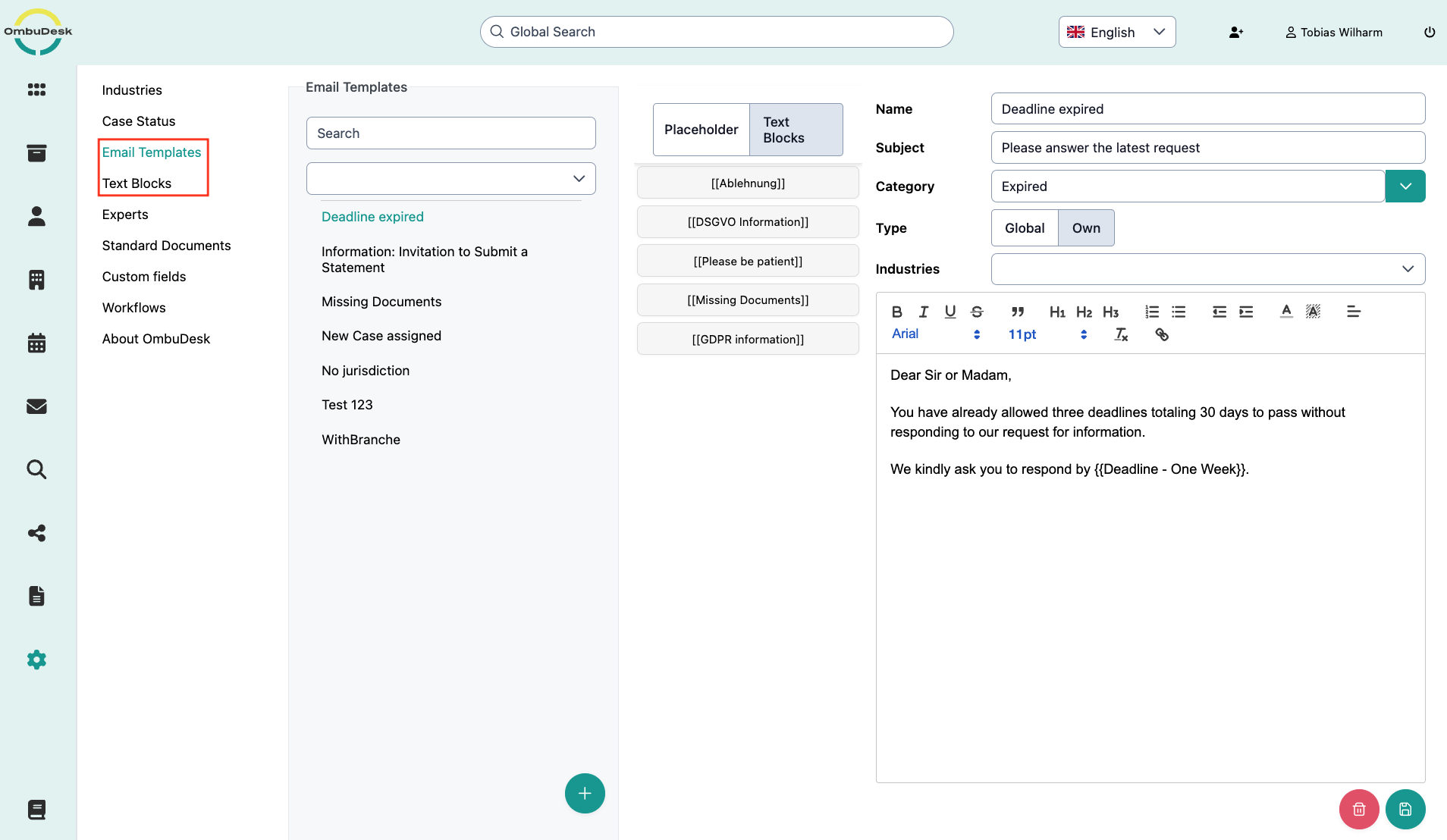Apply Heading 3 style

[x=1110, y=312]
